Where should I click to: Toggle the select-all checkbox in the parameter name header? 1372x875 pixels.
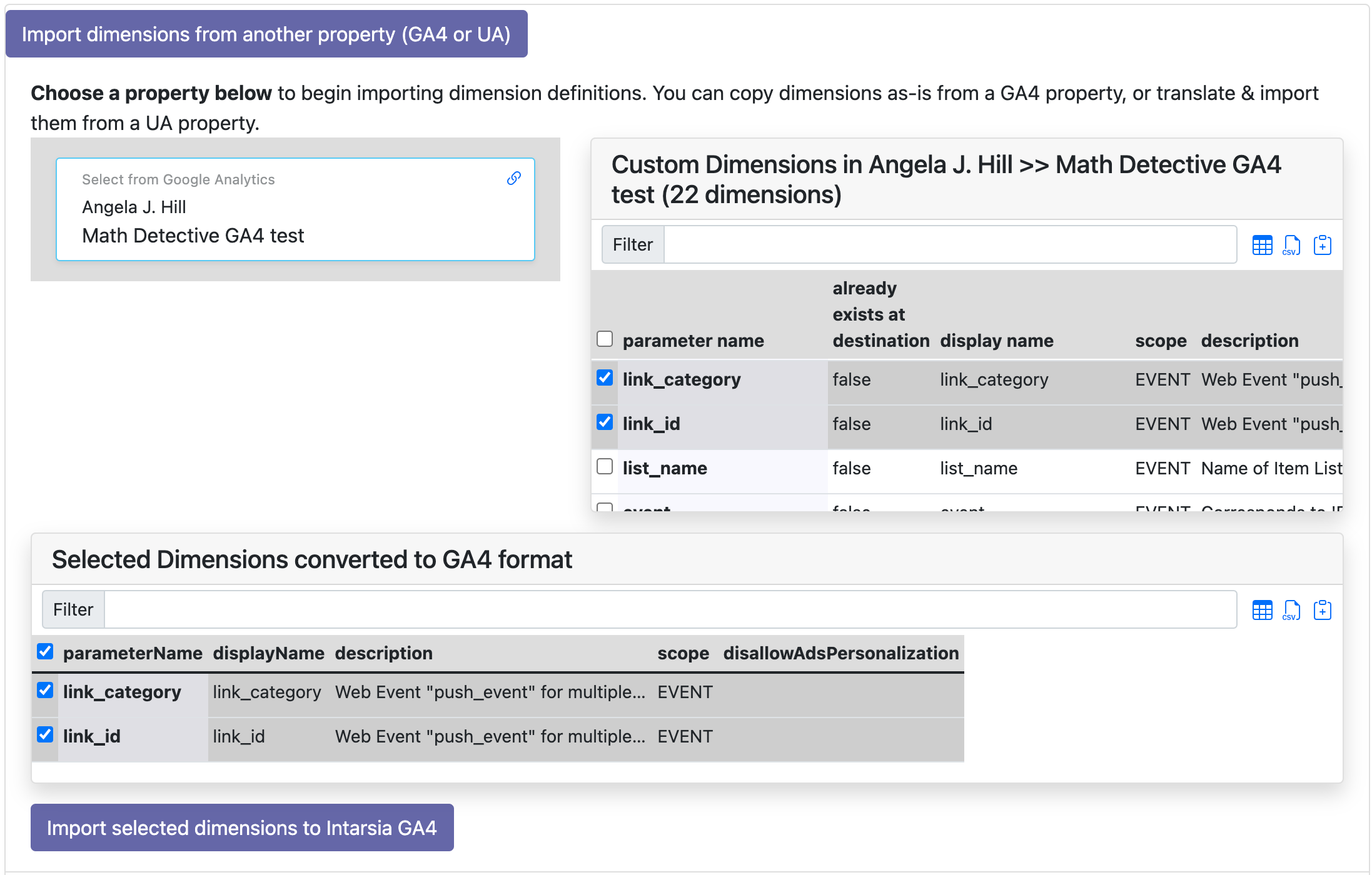click(x=604, y=338)
